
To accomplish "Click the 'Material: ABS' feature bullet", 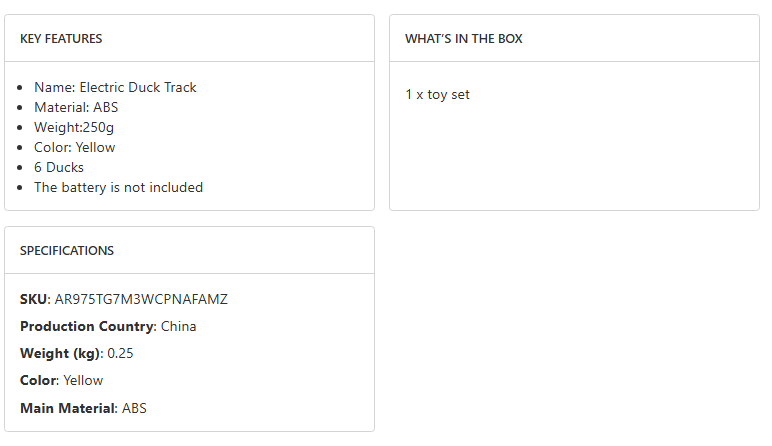I will point(76,107).
